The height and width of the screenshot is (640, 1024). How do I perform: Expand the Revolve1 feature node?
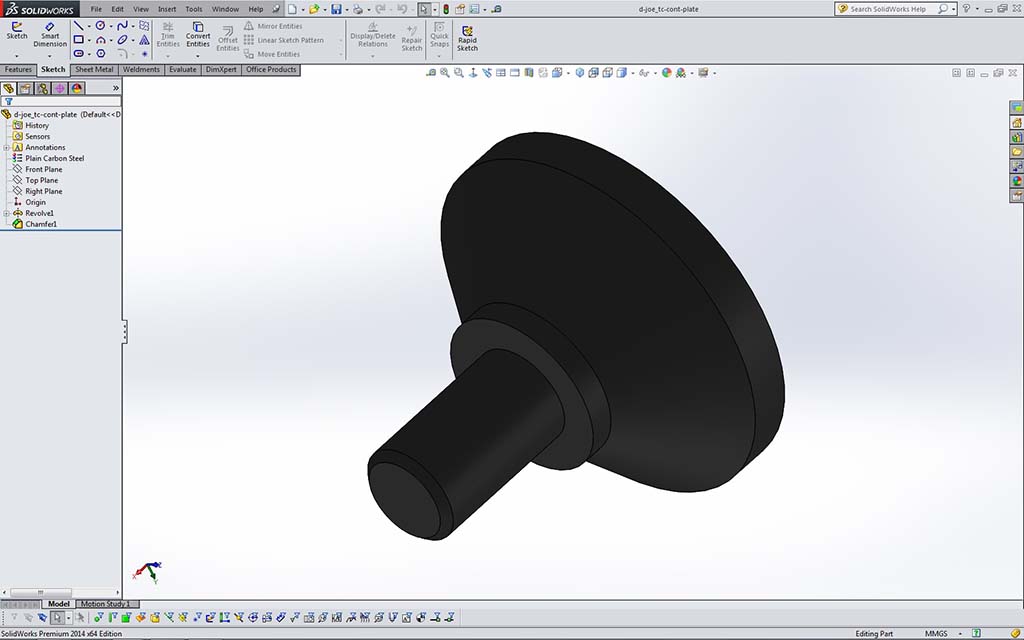click(7, 214)
